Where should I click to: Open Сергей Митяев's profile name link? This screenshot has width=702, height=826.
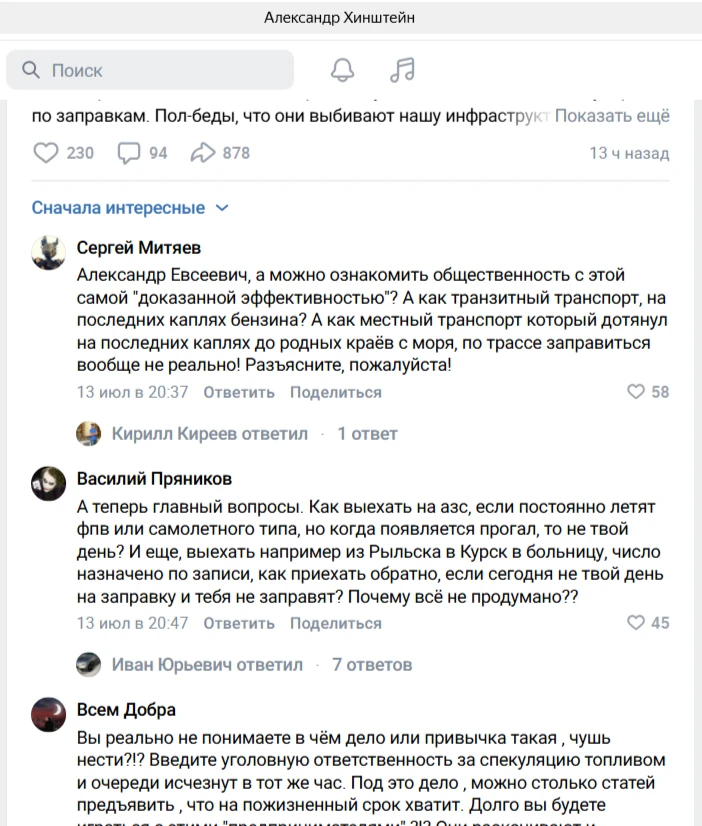(x=139, y=248)
